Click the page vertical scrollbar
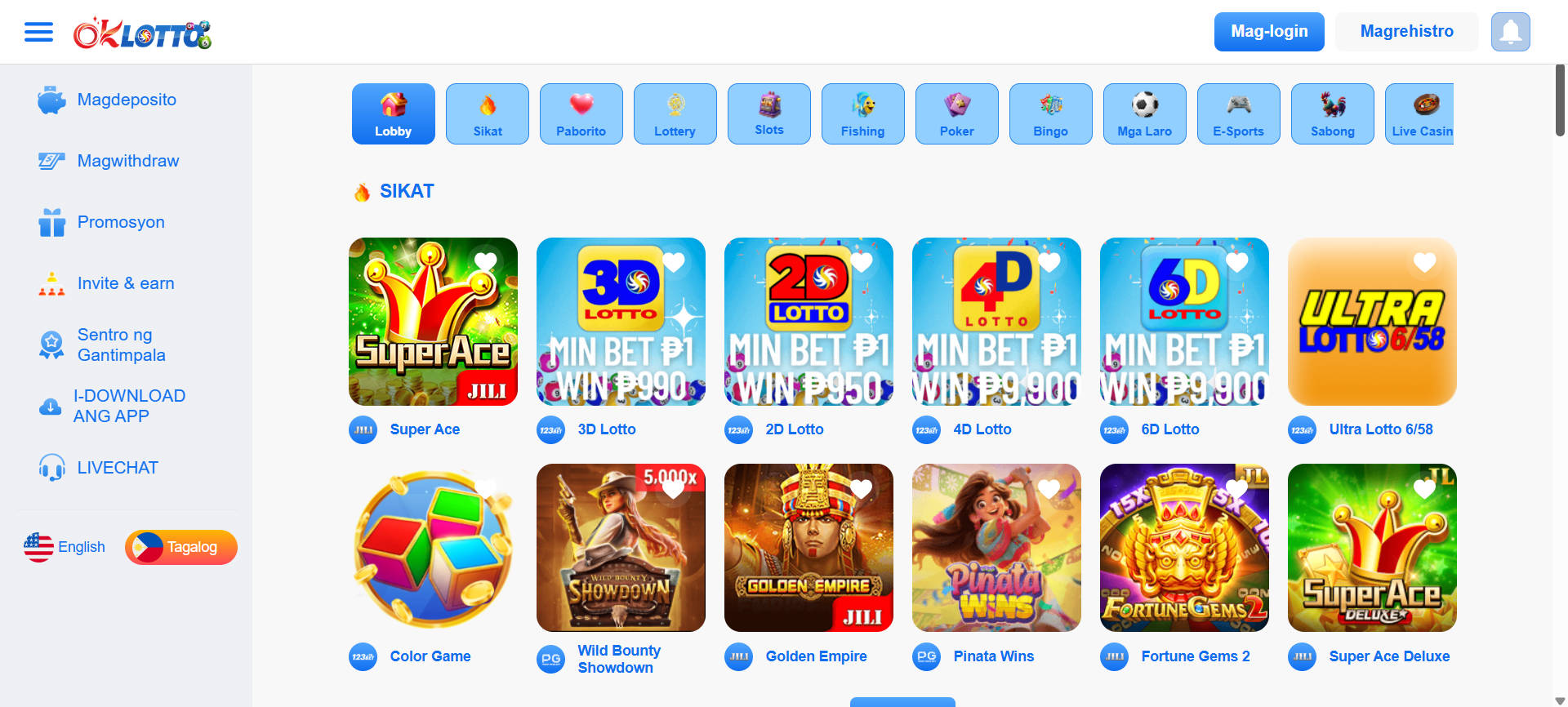The width and height of the screenshot is (1568, 707). coord(1560,100)
